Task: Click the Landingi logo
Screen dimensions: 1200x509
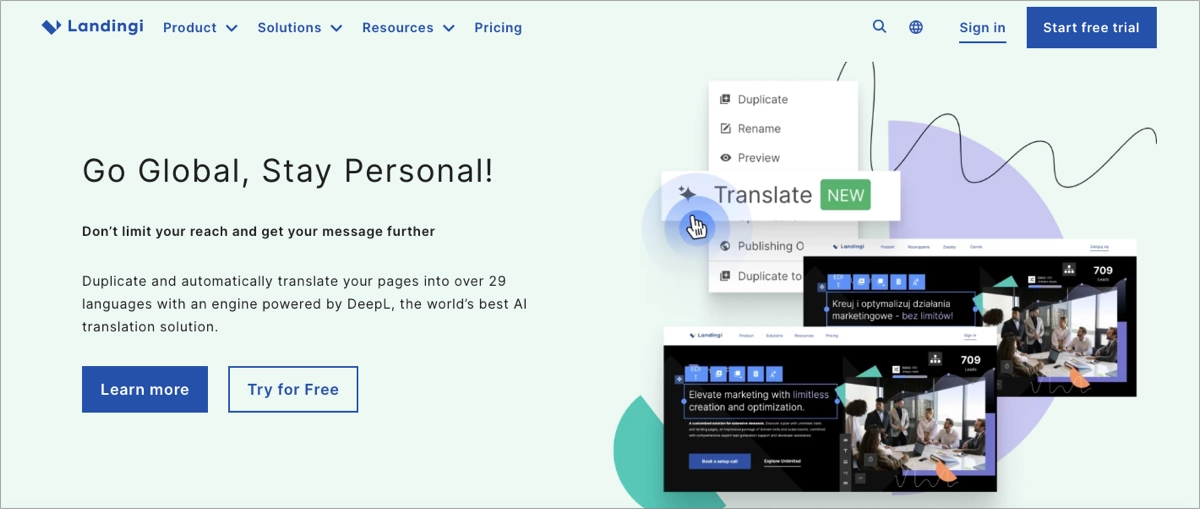Action: 92,27
